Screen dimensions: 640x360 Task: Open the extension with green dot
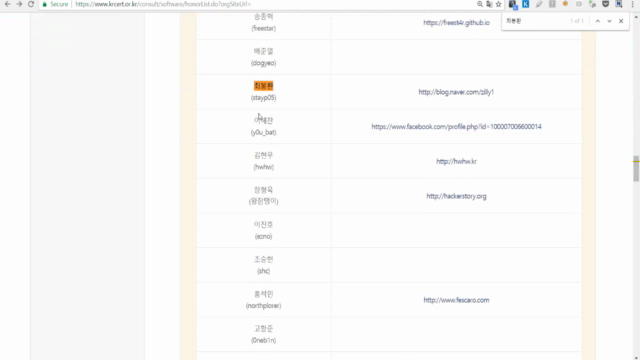click(592, 4)
